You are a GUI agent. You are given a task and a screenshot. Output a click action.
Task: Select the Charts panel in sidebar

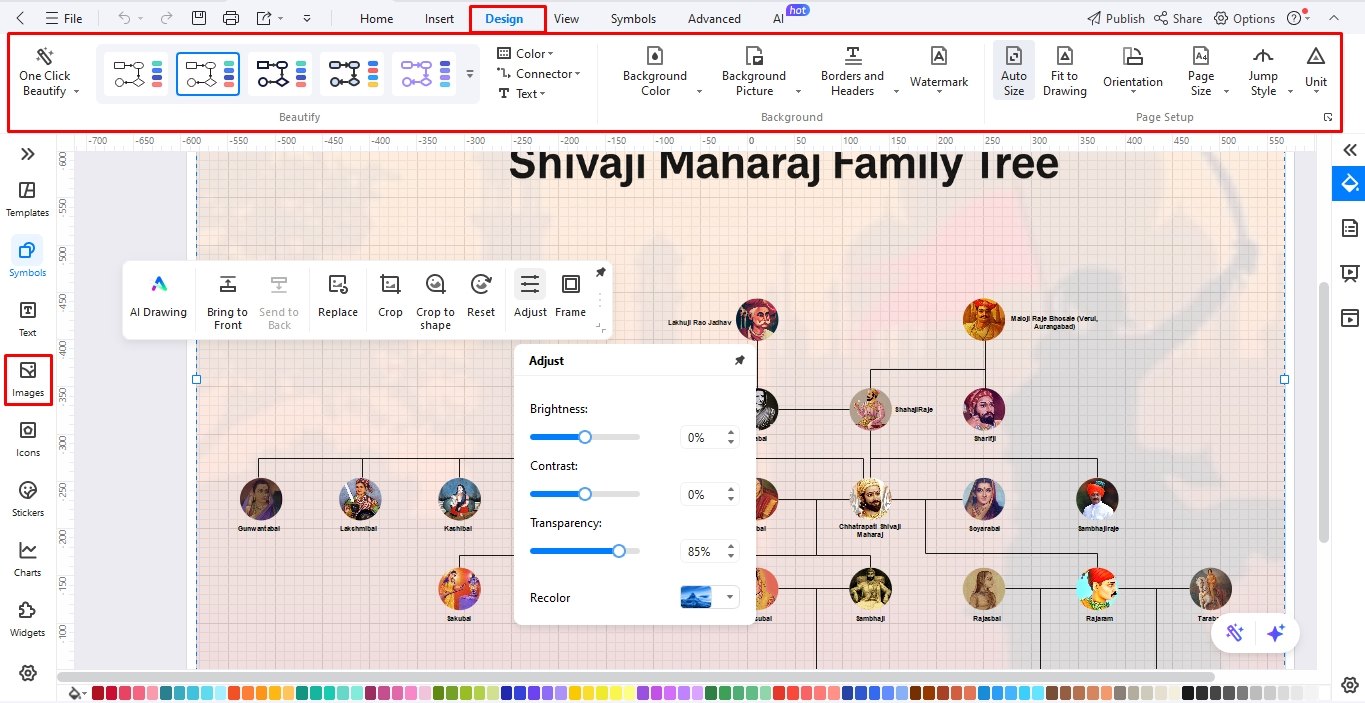click(x=27, y=557)
